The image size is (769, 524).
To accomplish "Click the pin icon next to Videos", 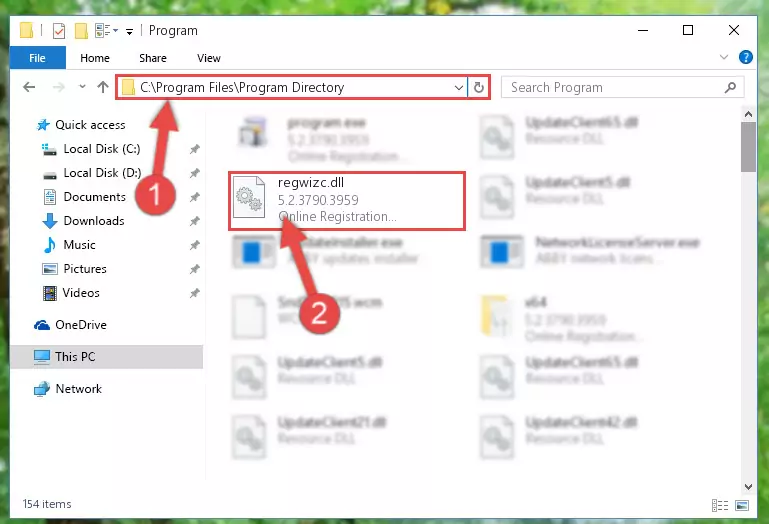I will (195, 293).
